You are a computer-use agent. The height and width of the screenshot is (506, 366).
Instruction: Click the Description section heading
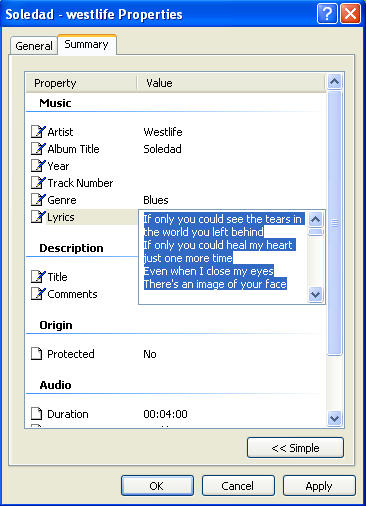tap(71, 248)
